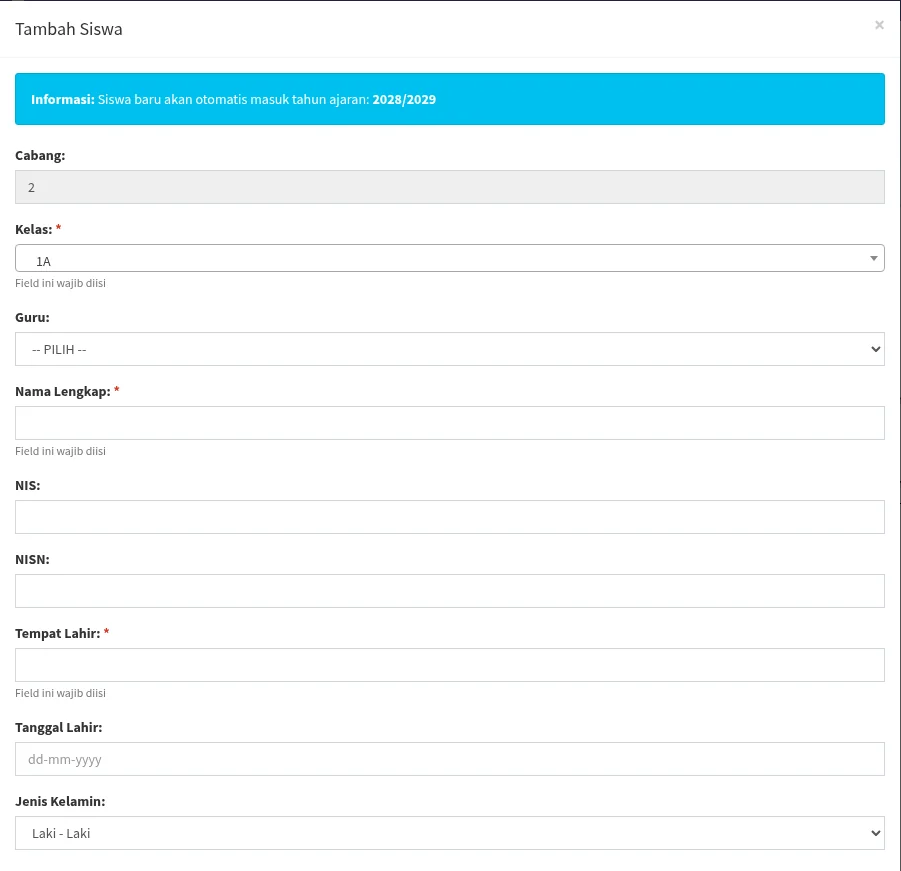Viewport: 901px width, 871px height.
Task: Click the 'Cabang:' label
Action: [40, 155]
